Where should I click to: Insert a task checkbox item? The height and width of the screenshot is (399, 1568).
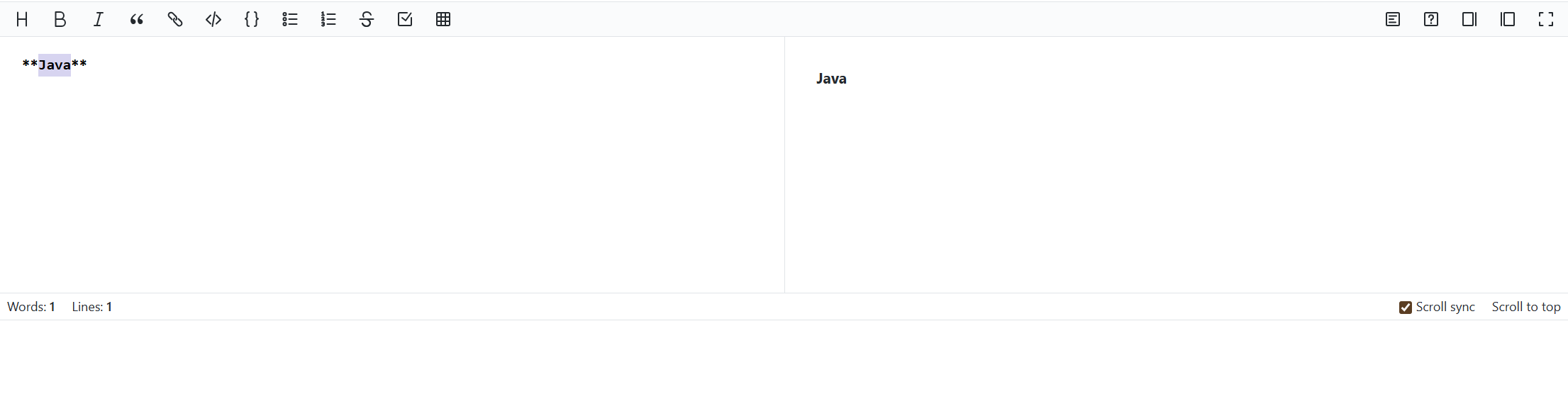405,20
